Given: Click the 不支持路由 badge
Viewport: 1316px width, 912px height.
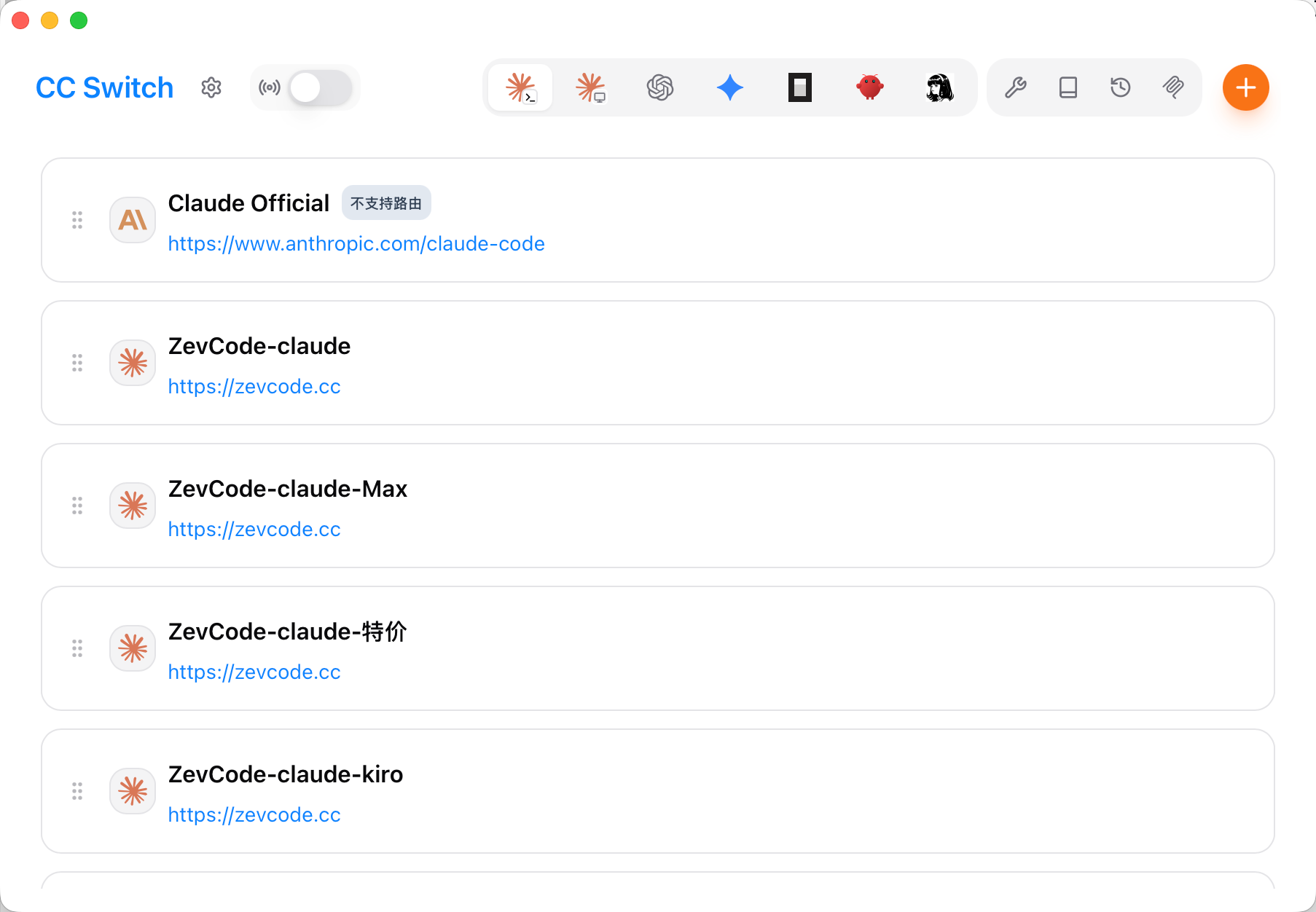Looking at the screenshot, I should tap(386, 203).
